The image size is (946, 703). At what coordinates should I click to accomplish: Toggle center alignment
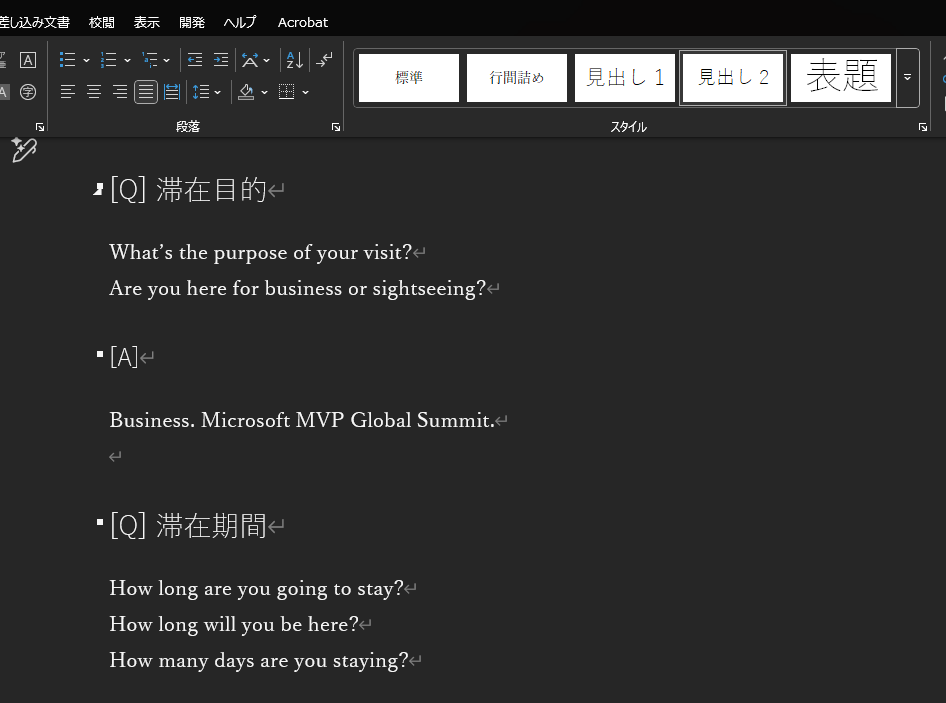[x=94, y=92]
